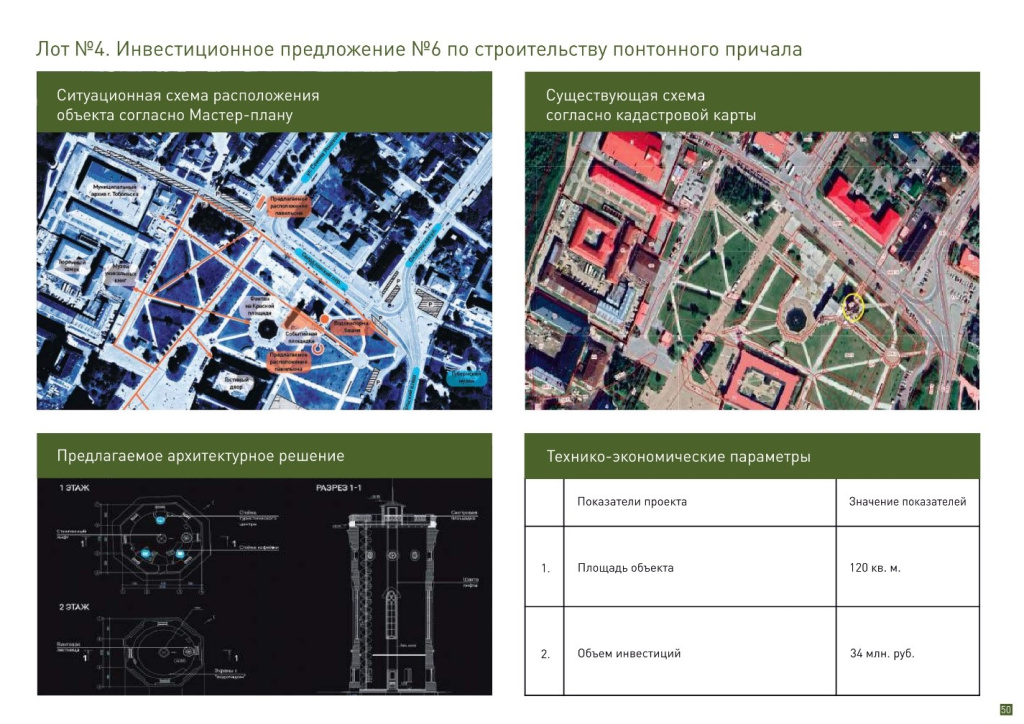Click the 'РАЗРЕЗ 1-1' section label
The height and width of the screenshot is (724, 1024).
338,488
